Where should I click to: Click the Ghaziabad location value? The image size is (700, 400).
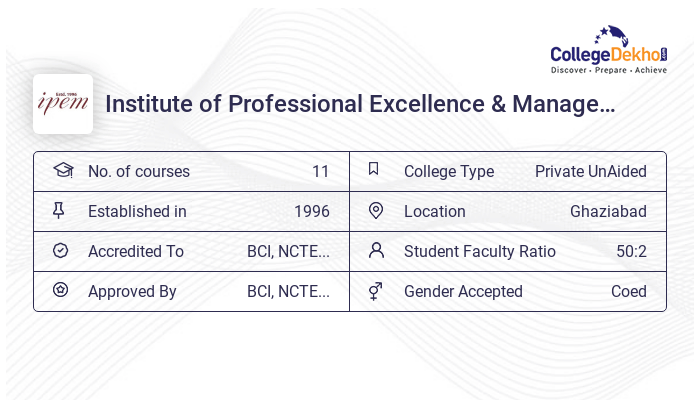click(x=608, y=212)
